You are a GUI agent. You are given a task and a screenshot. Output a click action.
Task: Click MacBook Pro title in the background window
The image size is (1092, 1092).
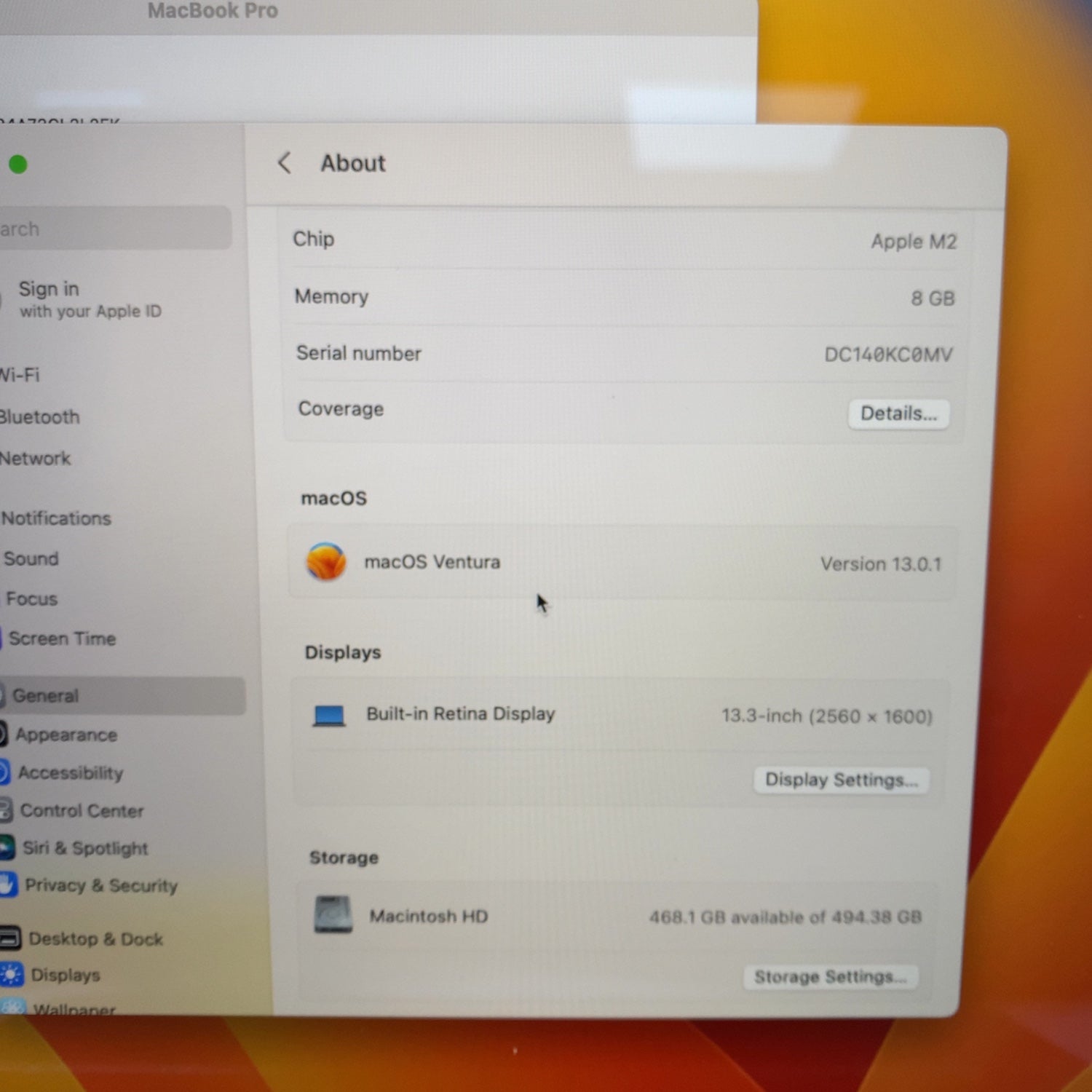213,11
